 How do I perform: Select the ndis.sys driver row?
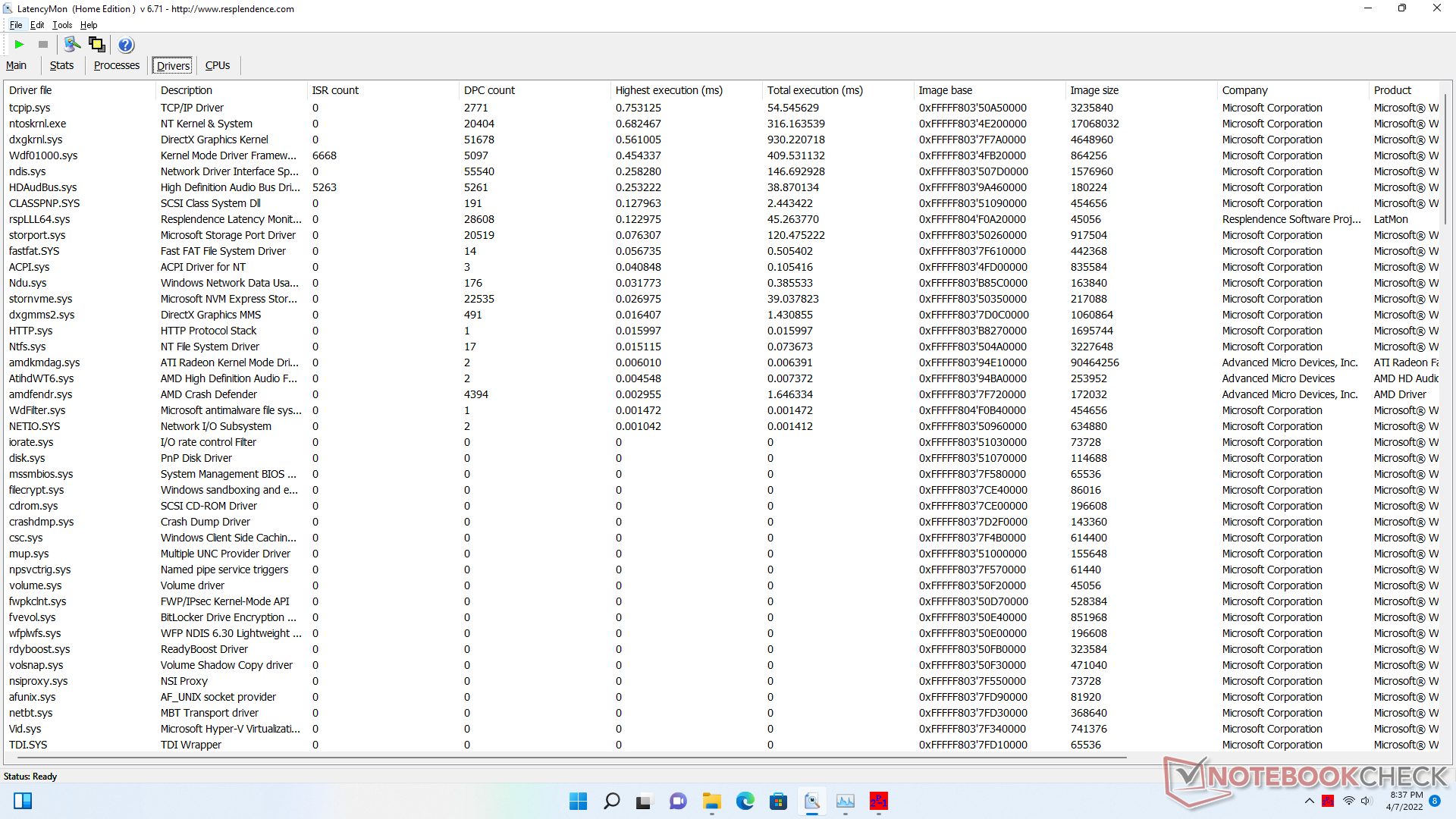point(722,171)
